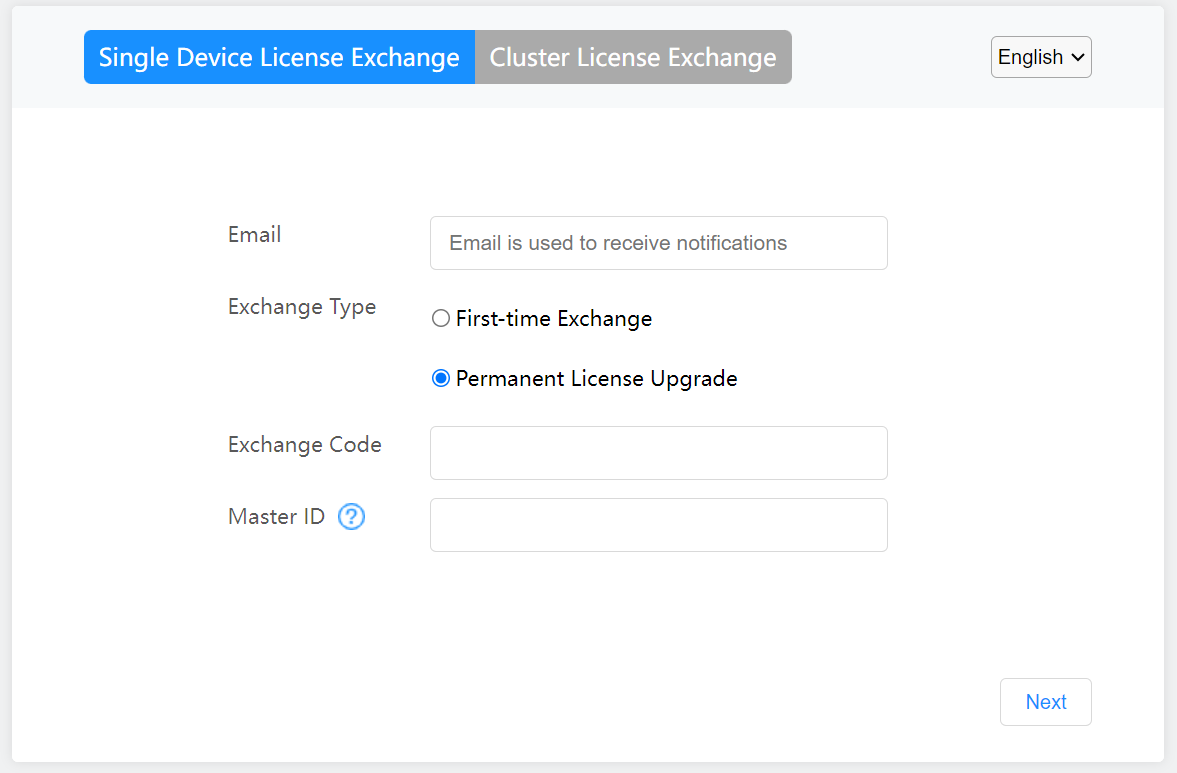Select the First-time Exchange radio button
Image resolution: width=1177 pixels, height=773 pixels.
coord(440,319)
